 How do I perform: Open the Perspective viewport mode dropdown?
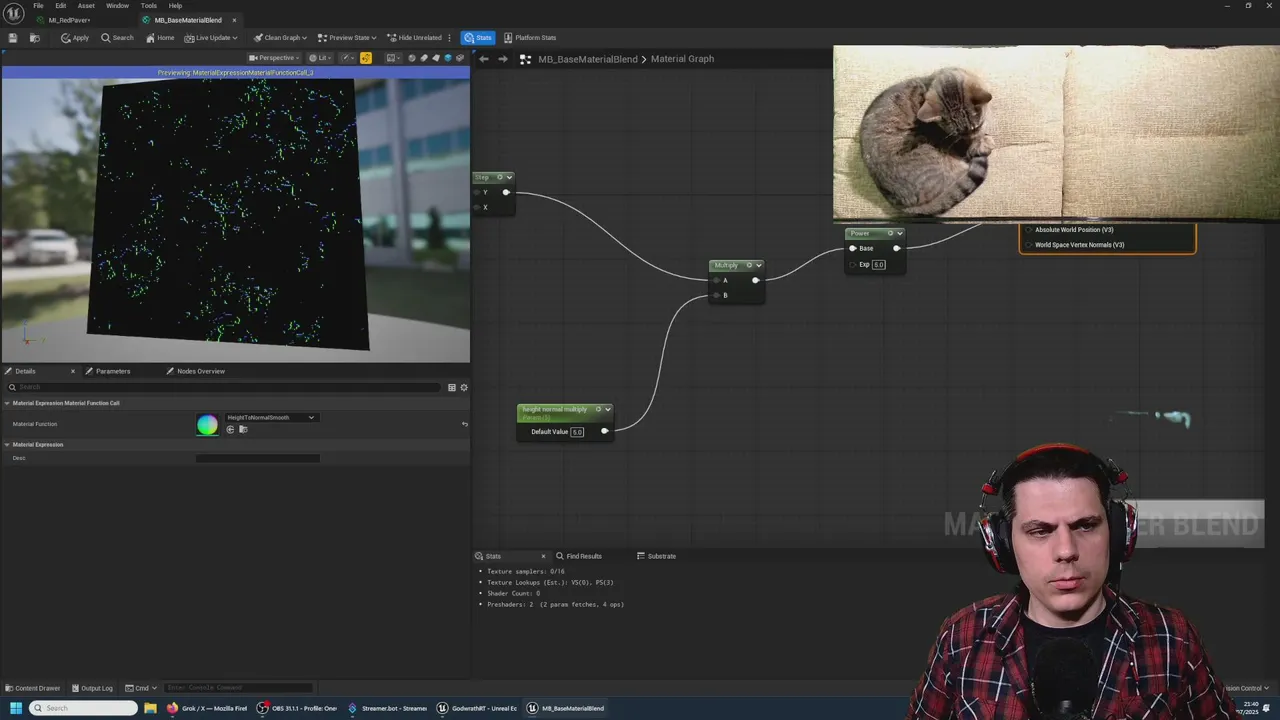point(274,58)
